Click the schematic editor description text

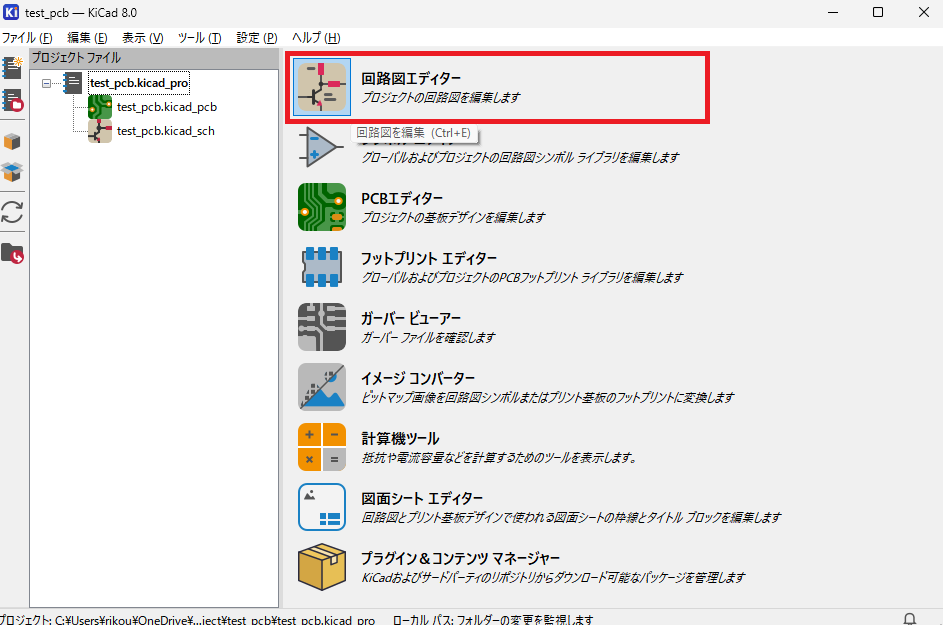pos(440,97)
